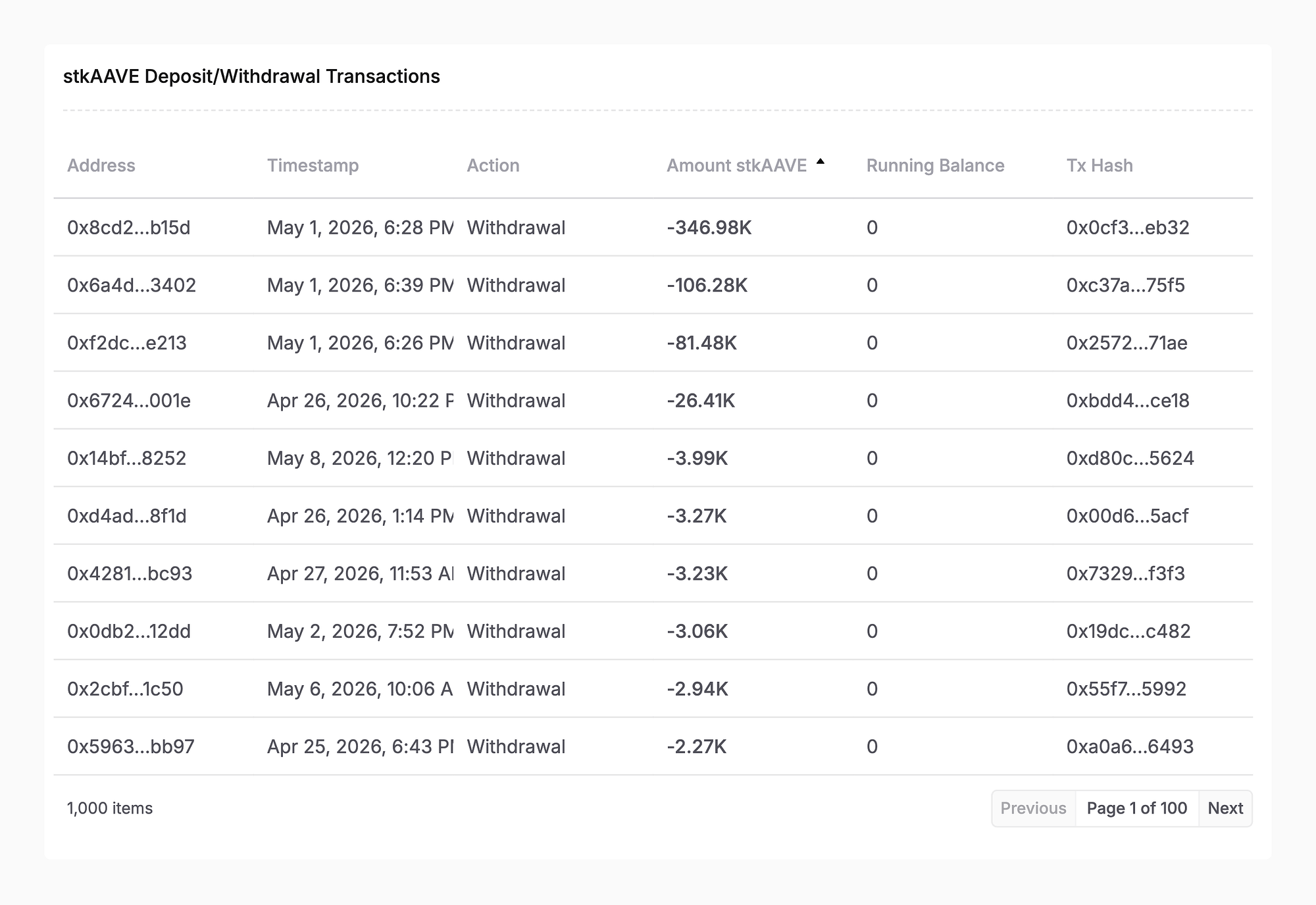The width and height of the screenshot is (1316, 905).
Task: Sort by the Running Balance column header
Action: tap(935, 165)
